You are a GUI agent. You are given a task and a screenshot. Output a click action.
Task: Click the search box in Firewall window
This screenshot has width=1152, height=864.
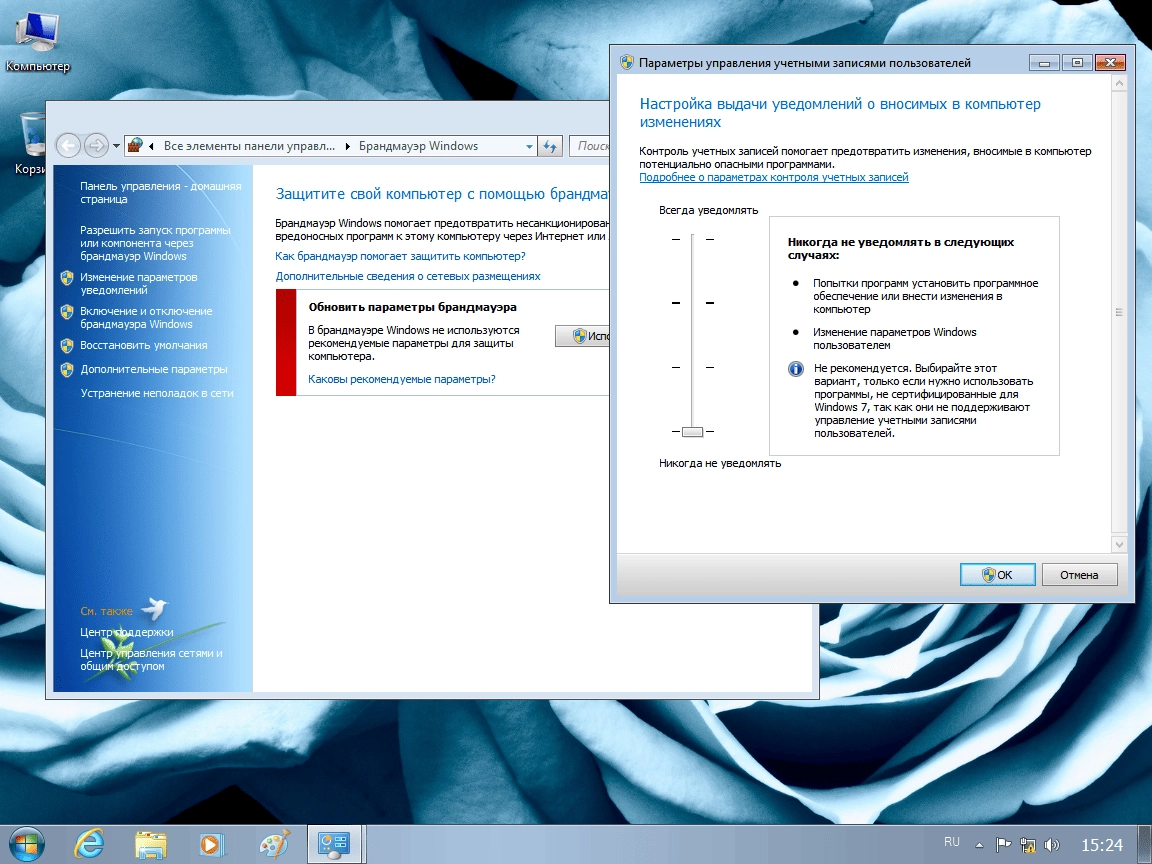(590, 146)
